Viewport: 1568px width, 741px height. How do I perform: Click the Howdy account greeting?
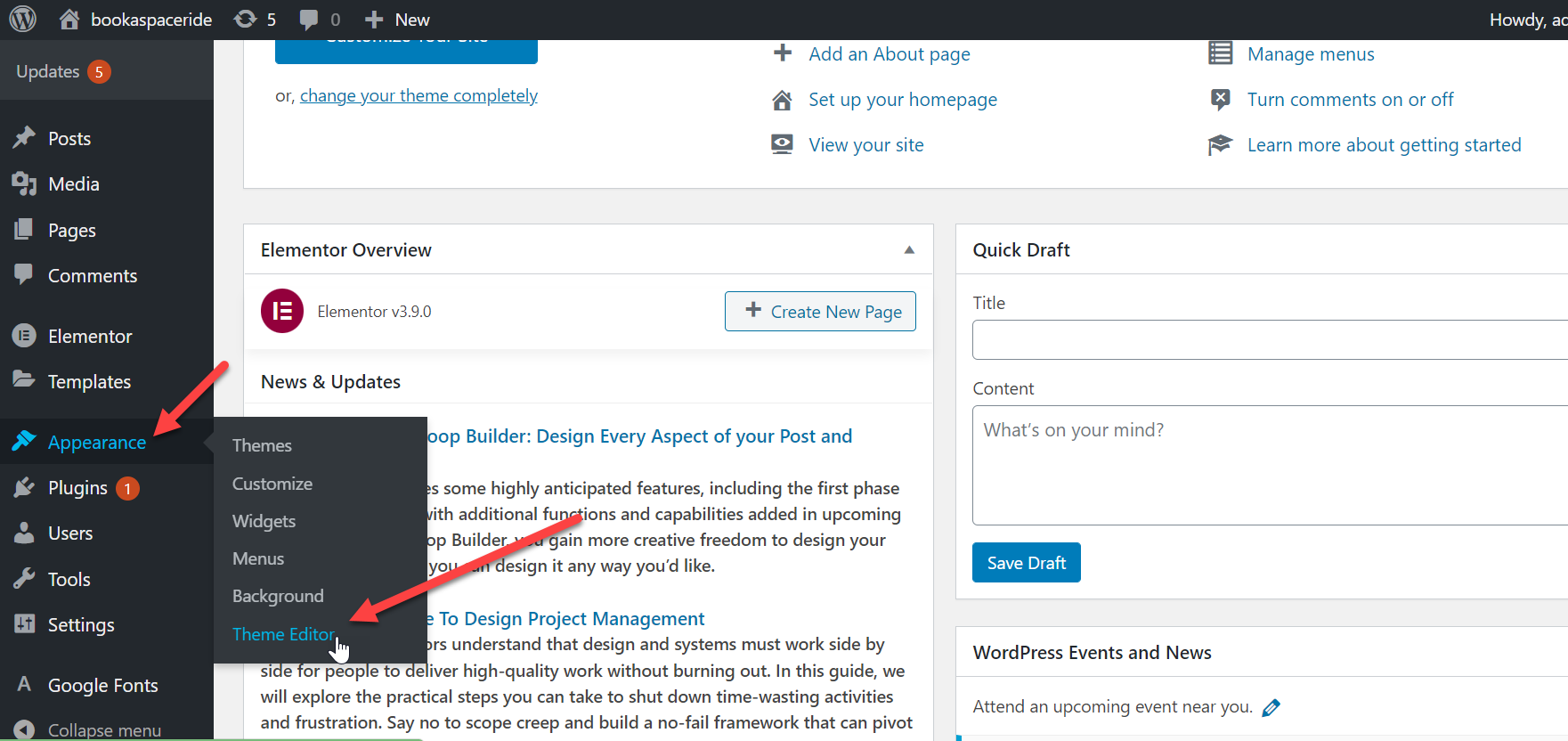[x=1528, y=20]
